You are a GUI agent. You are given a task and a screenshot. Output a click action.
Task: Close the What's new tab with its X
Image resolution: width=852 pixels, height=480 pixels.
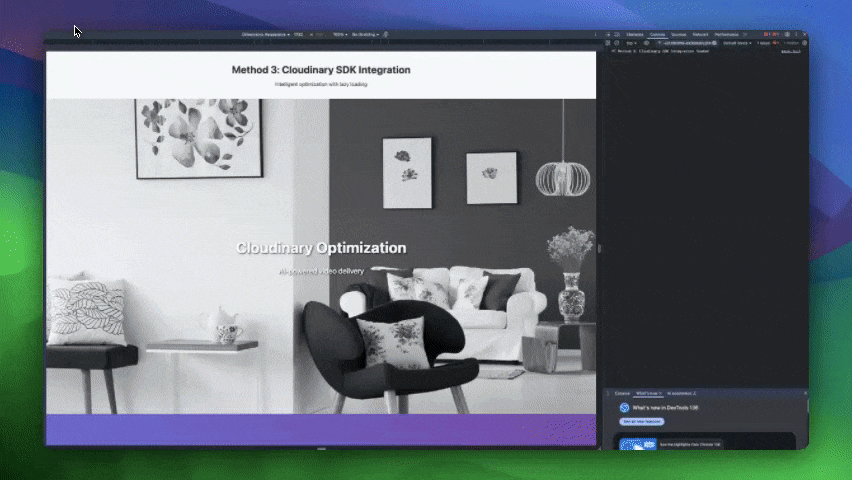coord(660,394)
